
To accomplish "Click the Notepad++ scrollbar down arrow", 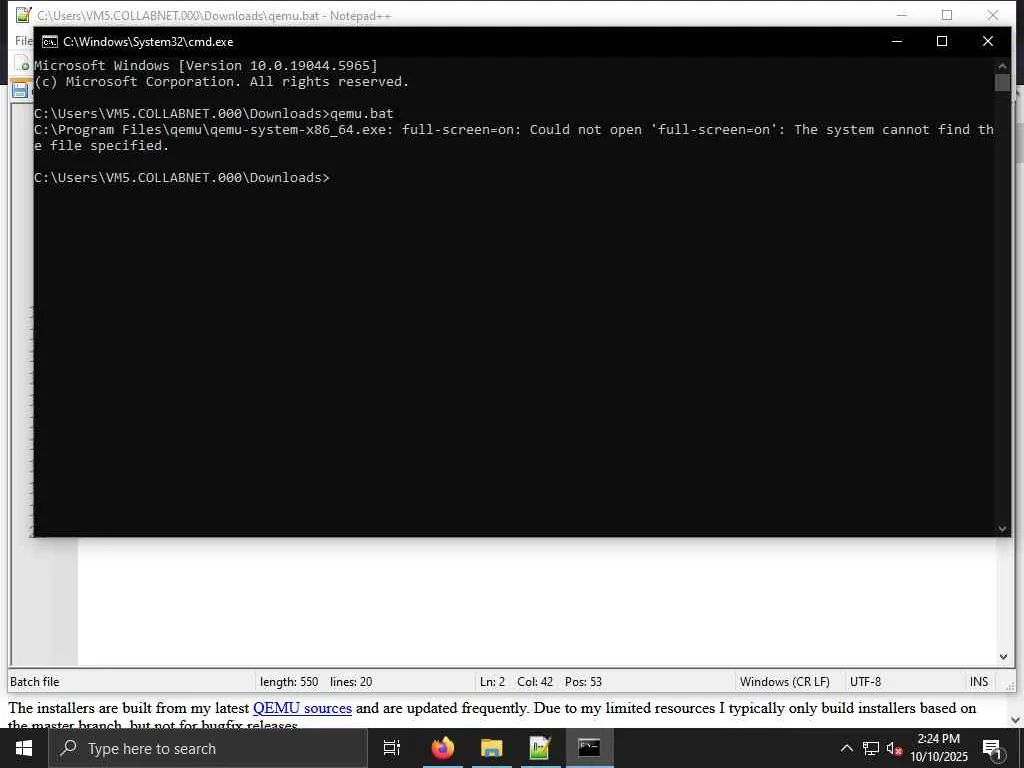I will 1003,657.
